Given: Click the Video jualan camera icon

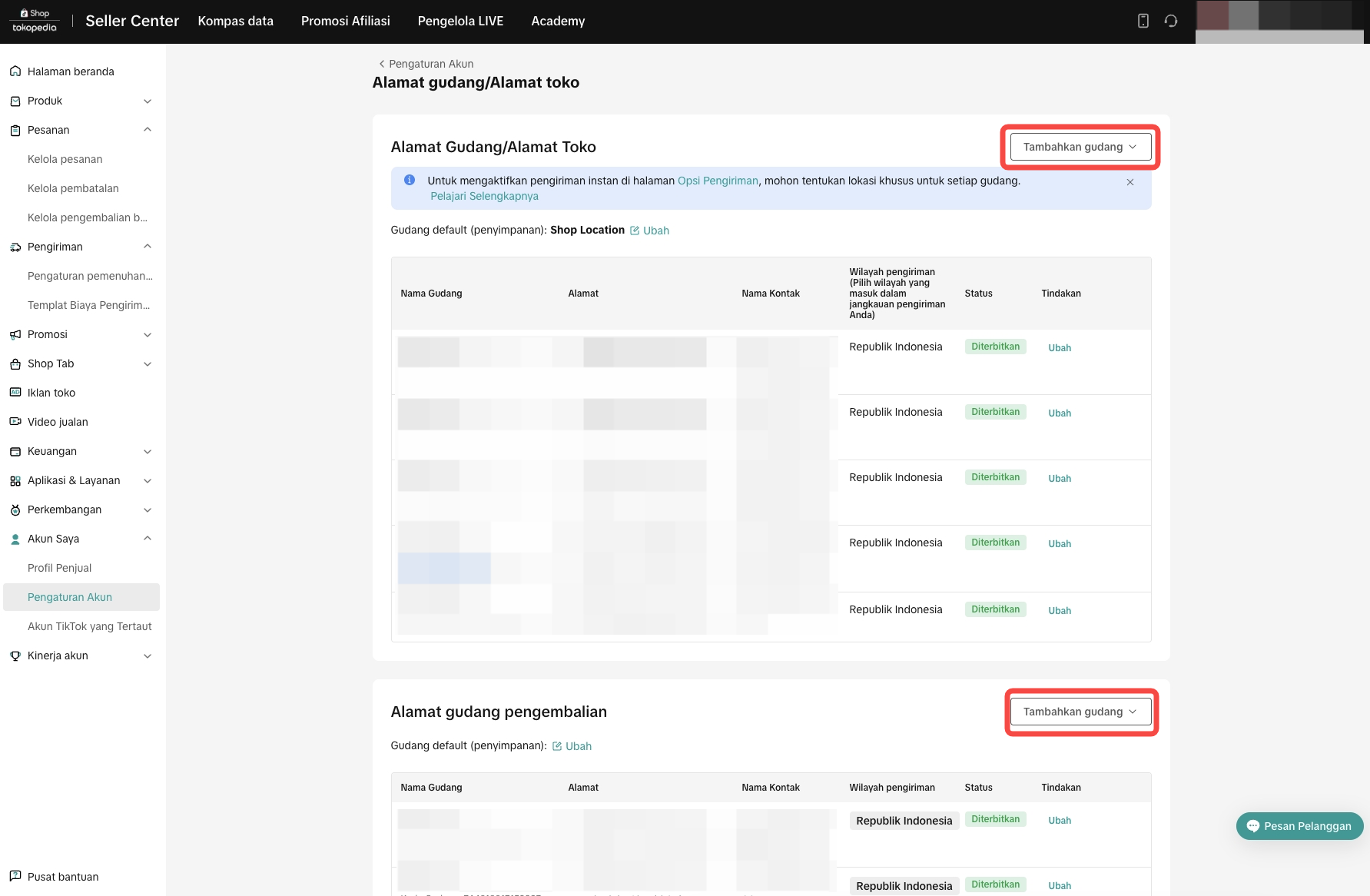Looking at the screenshot, I should point(15,422).
